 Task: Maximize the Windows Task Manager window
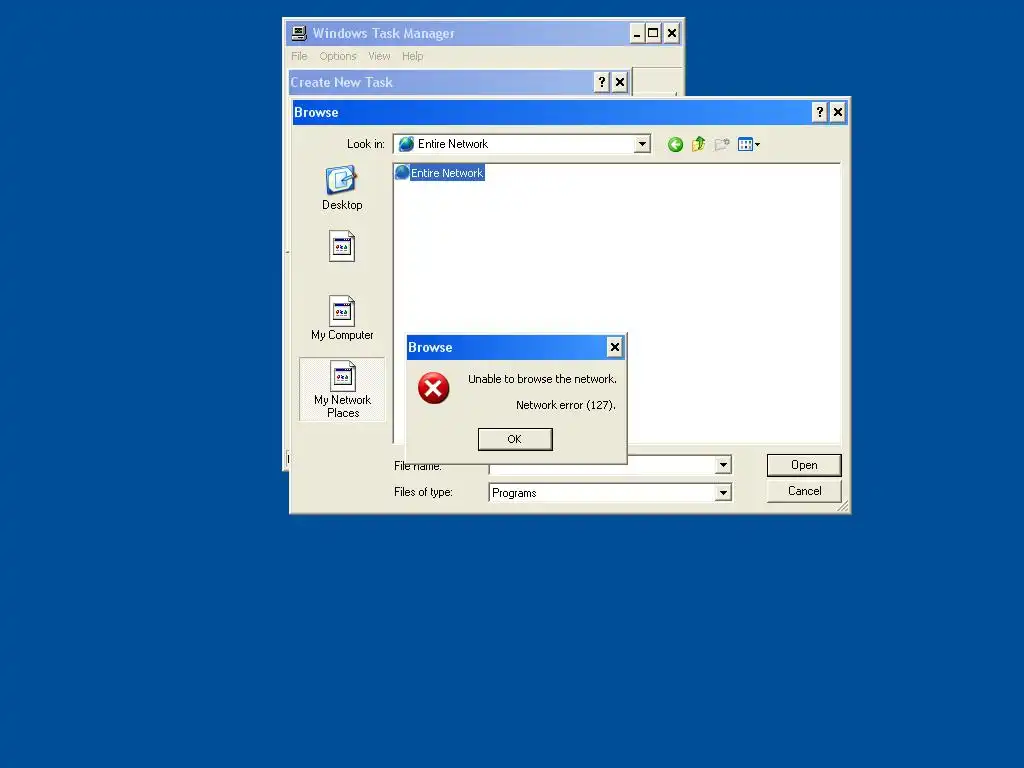click(653, 33)
